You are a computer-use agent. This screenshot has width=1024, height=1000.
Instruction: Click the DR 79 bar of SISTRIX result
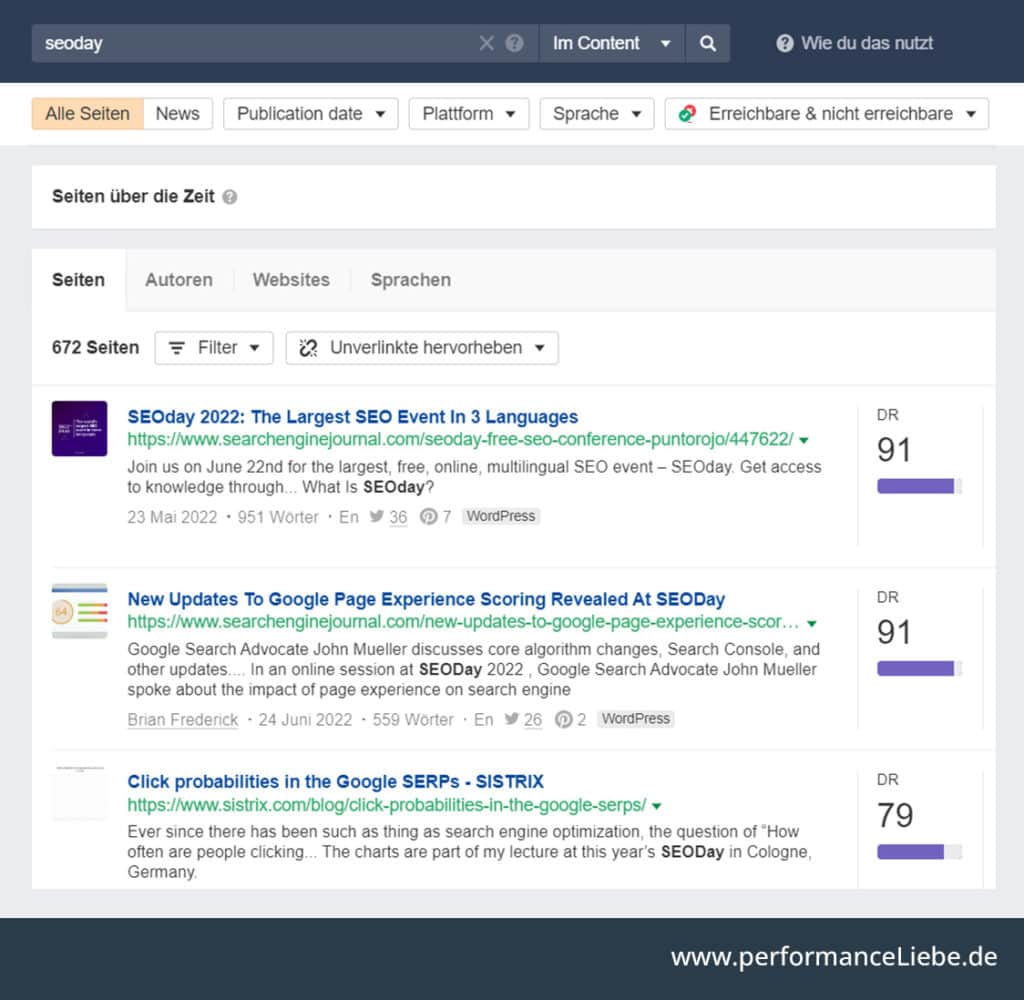(920, 852)
